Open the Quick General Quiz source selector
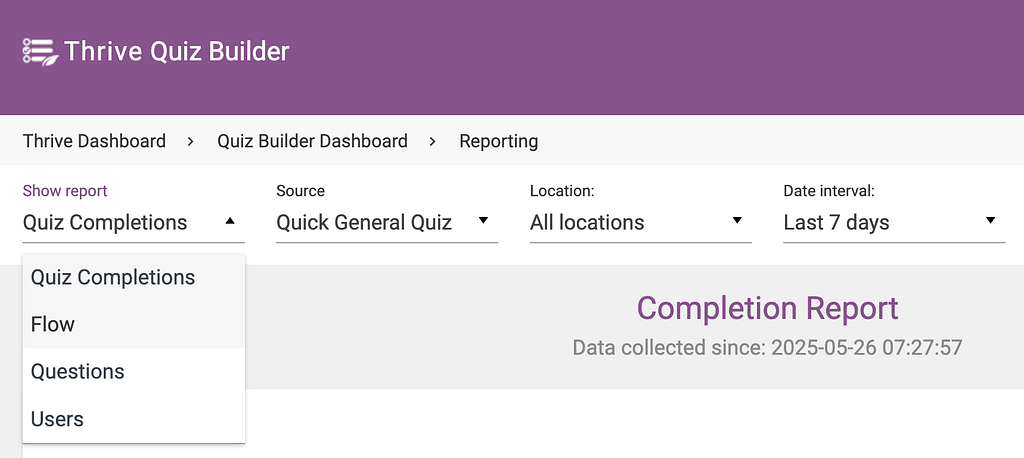Screen dimensions: 1024x458 coord(387,223)
